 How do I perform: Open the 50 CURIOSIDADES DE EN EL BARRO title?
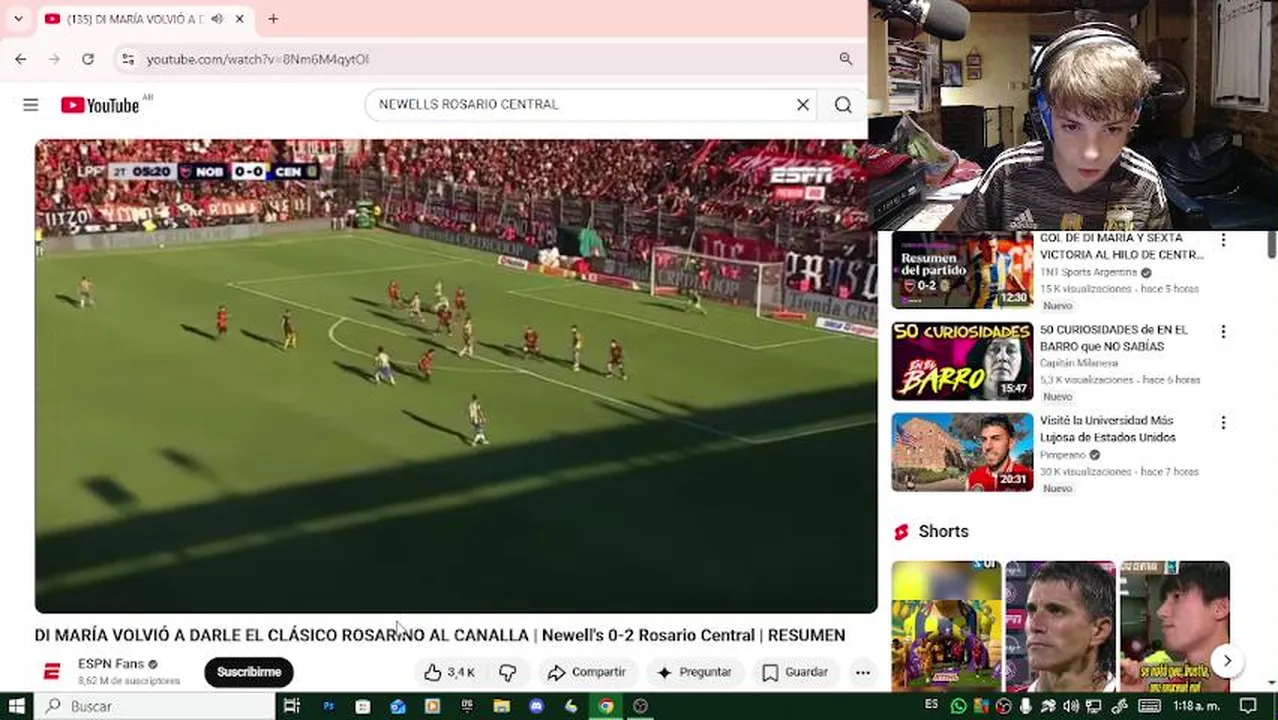tap(1114, 338)
